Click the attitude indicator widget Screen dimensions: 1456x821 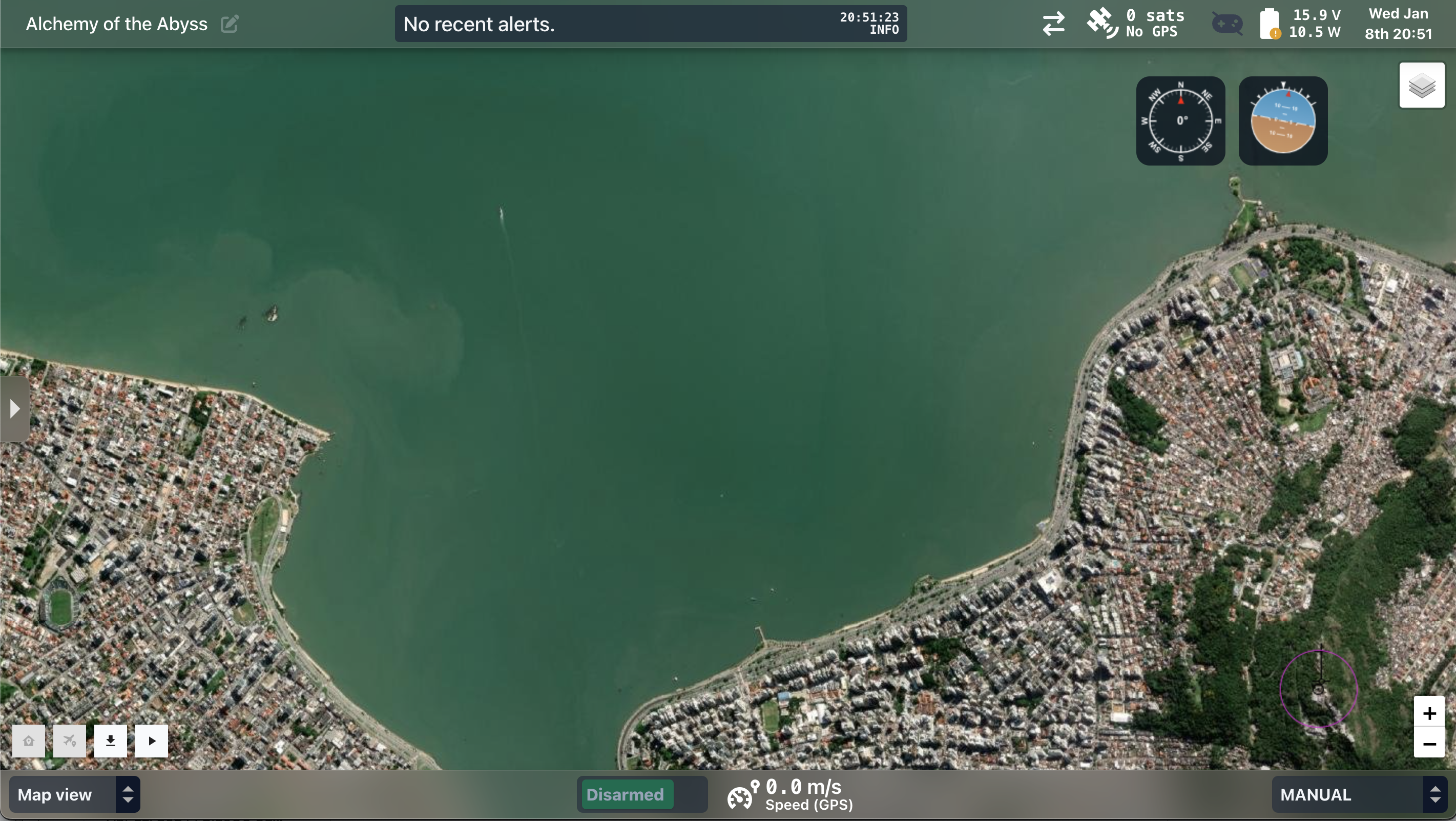1284,120
